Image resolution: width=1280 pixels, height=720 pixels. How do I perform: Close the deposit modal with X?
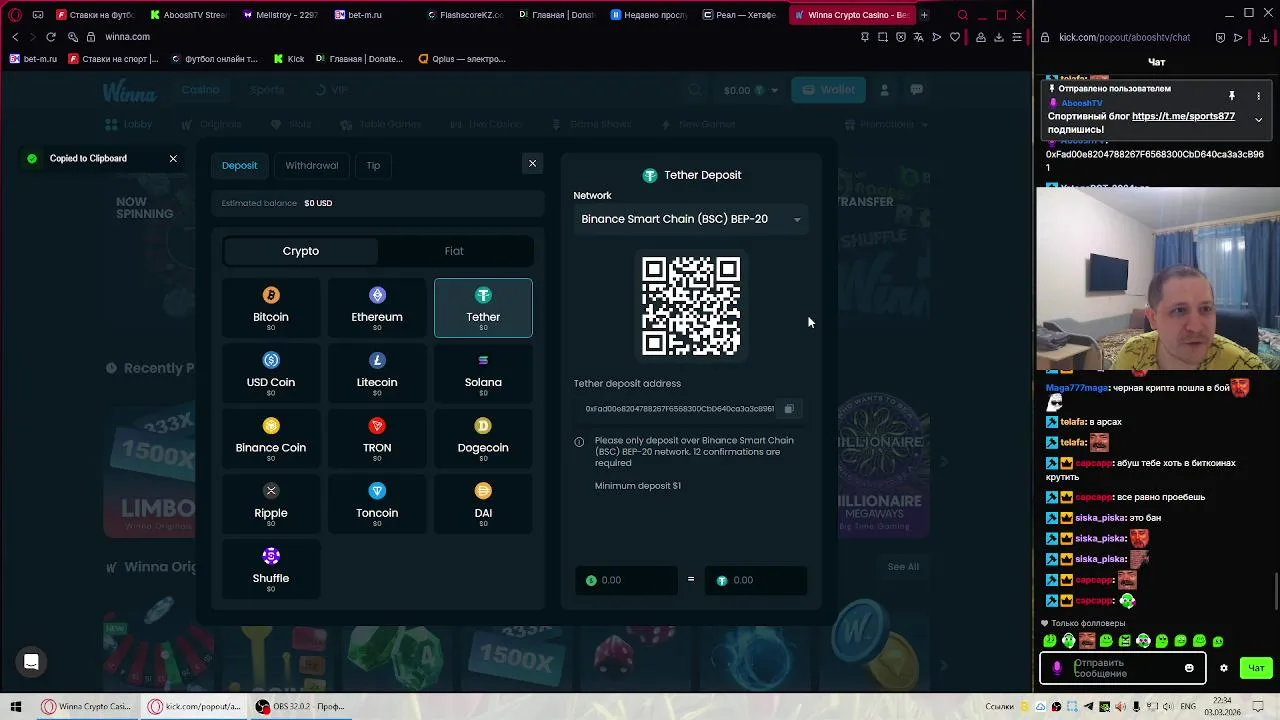click(x=532, y=163)
